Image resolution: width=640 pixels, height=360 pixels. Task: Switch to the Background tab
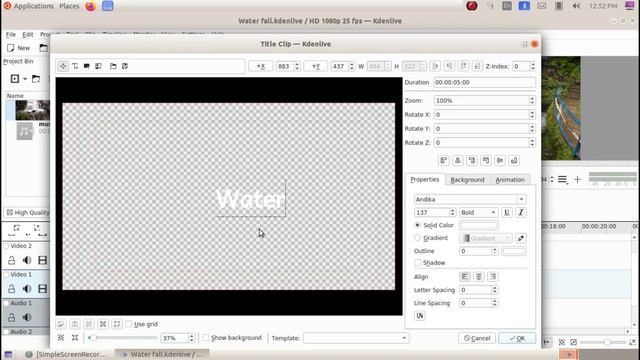coord(467,180)
